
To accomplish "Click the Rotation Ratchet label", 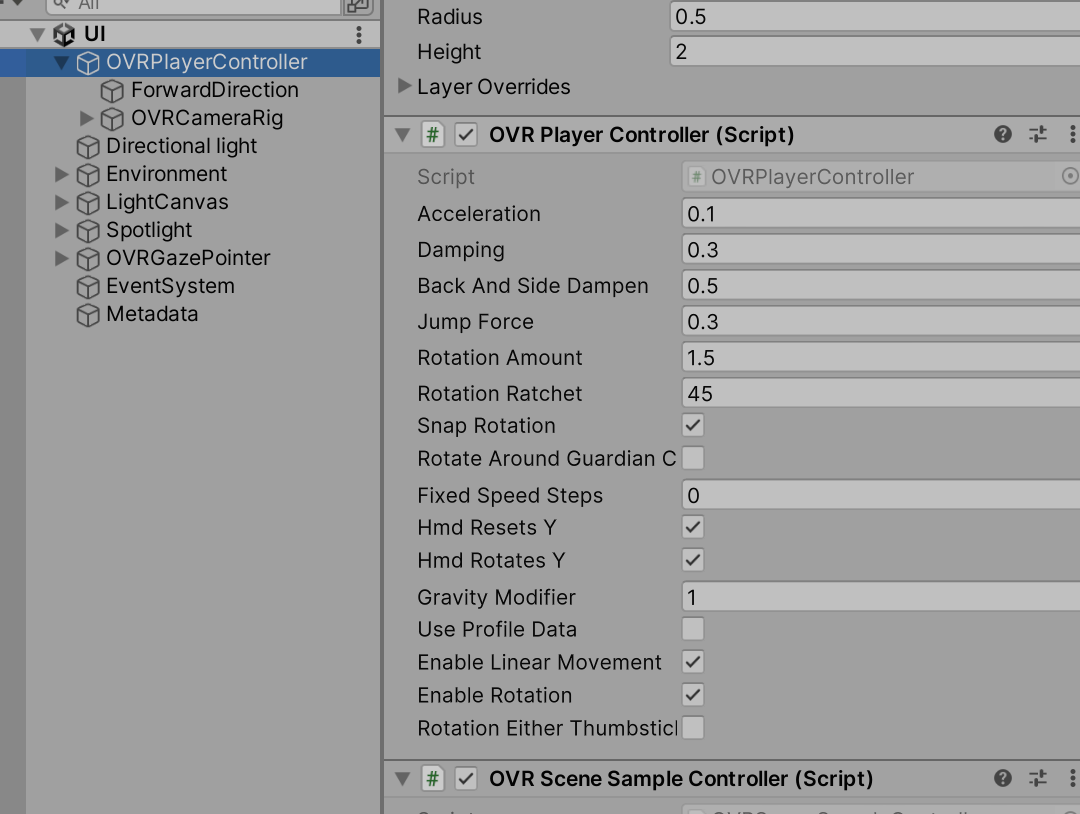I will tap(499, 393).
